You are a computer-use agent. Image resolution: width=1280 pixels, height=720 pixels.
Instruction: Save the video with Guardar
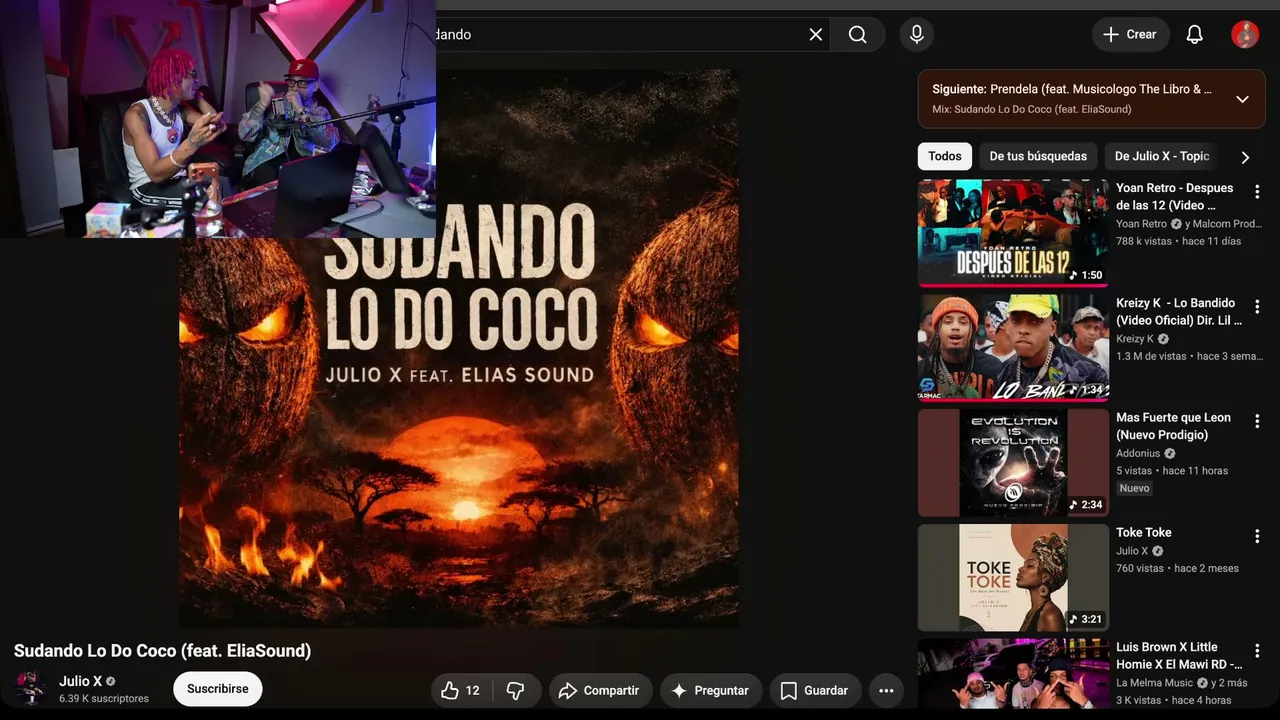pyautogui.click(x=814, y=690)
